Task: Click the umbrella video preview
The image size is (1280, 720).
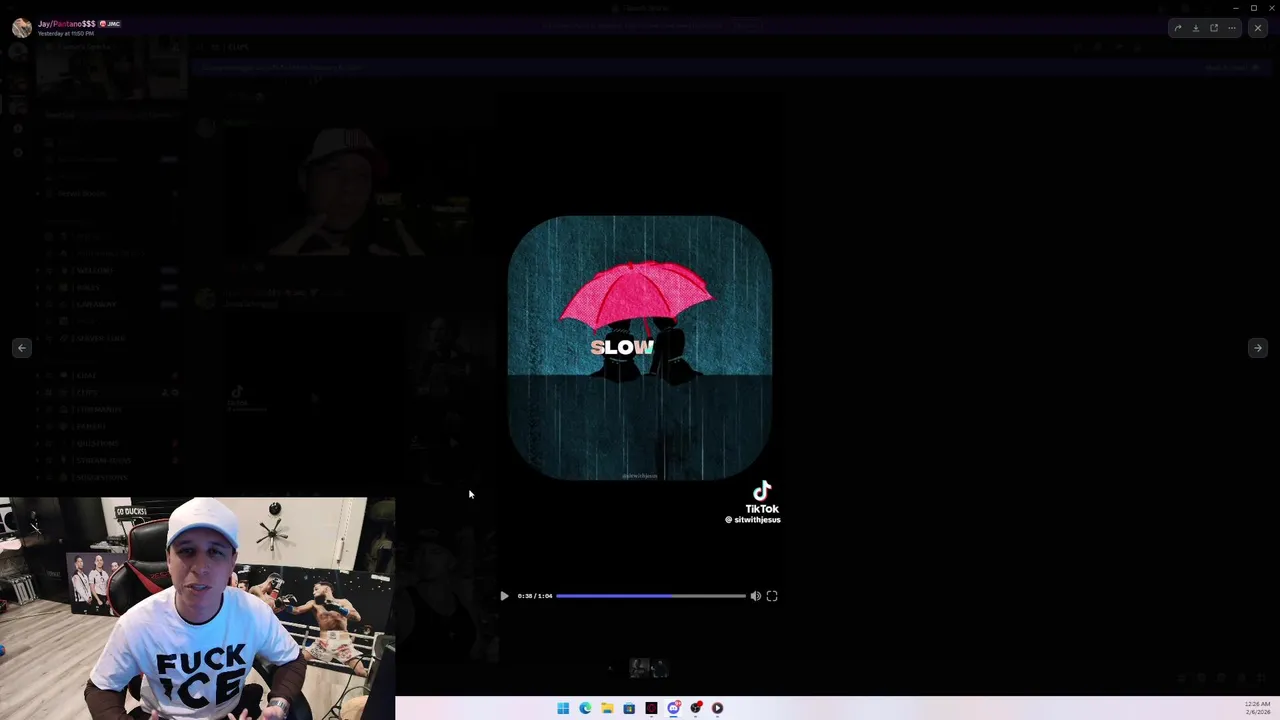Action: (x=640, y=348)
